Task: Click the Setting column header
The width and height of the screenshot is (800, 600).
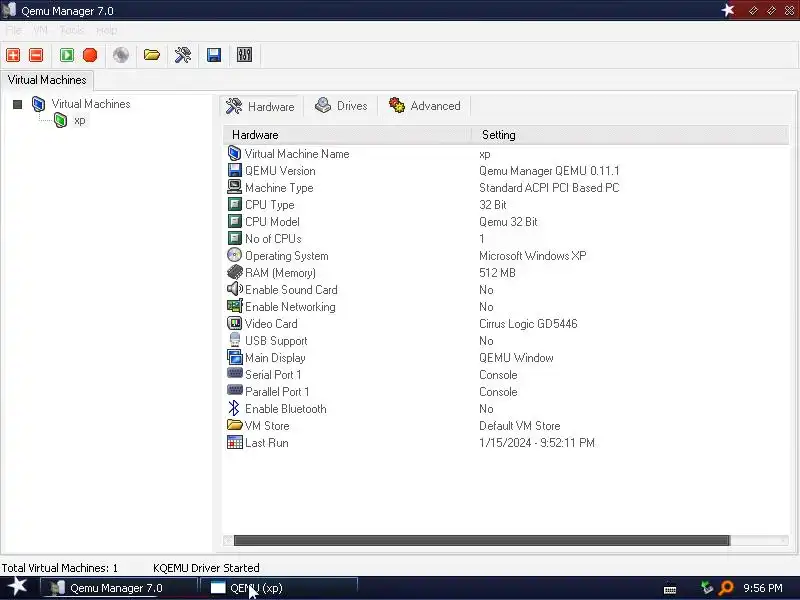Action: point(630,135)
